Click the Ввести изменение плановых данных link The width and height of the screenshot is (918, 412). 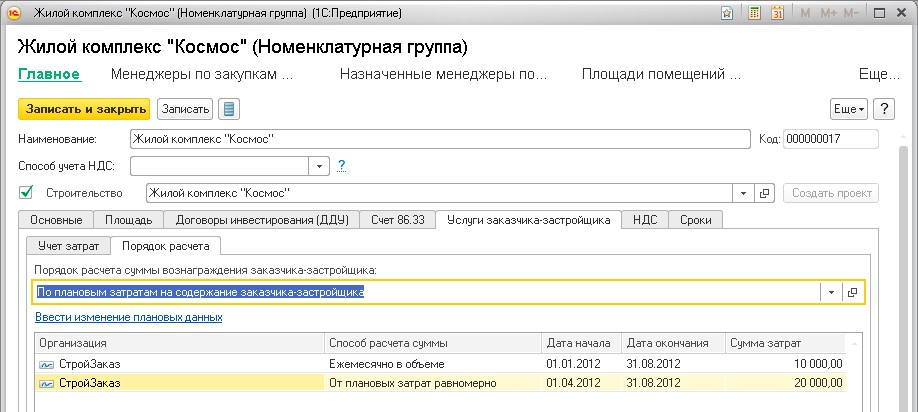[x=128, y=317]
